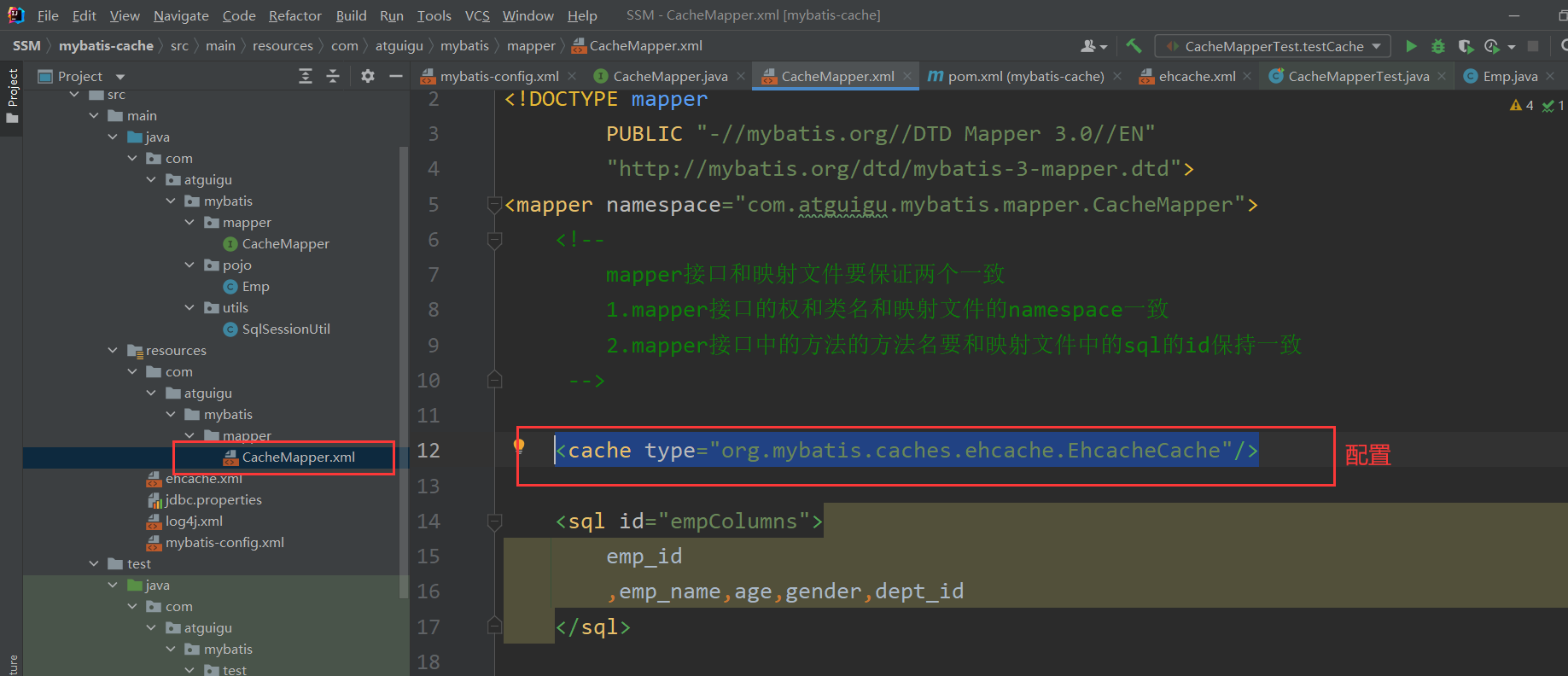The width and height of the screenshot is (1568, 676).
Task: Open the VCS menu
Action: tap(477, 15)
